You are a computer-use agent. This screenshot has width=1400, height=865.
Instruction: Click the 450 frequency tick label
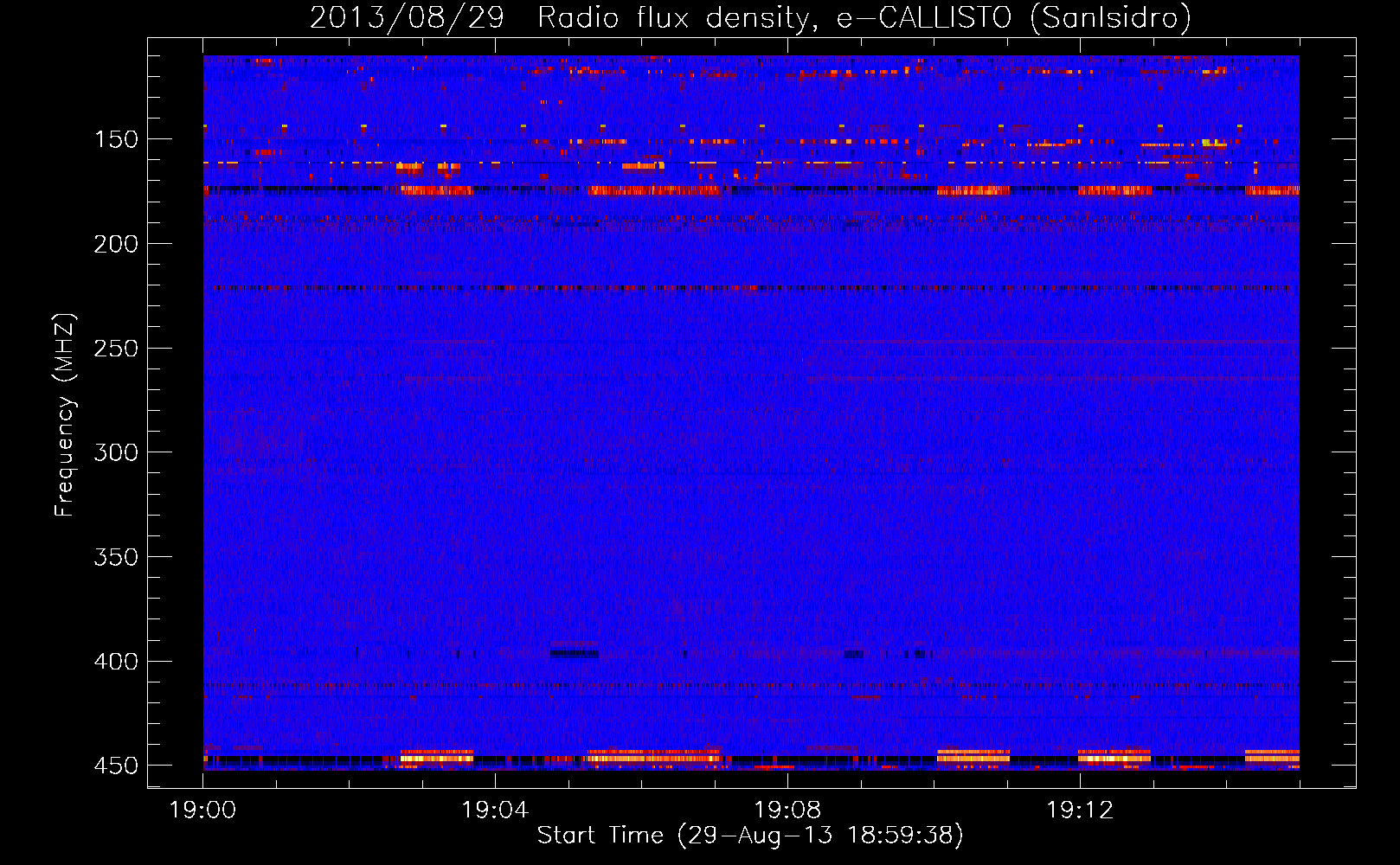(x=115, y=766)
